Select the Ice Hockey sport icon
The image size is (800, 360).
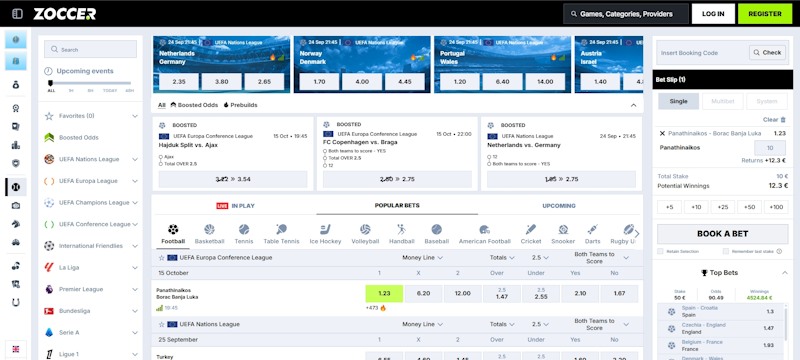point(325,229)
